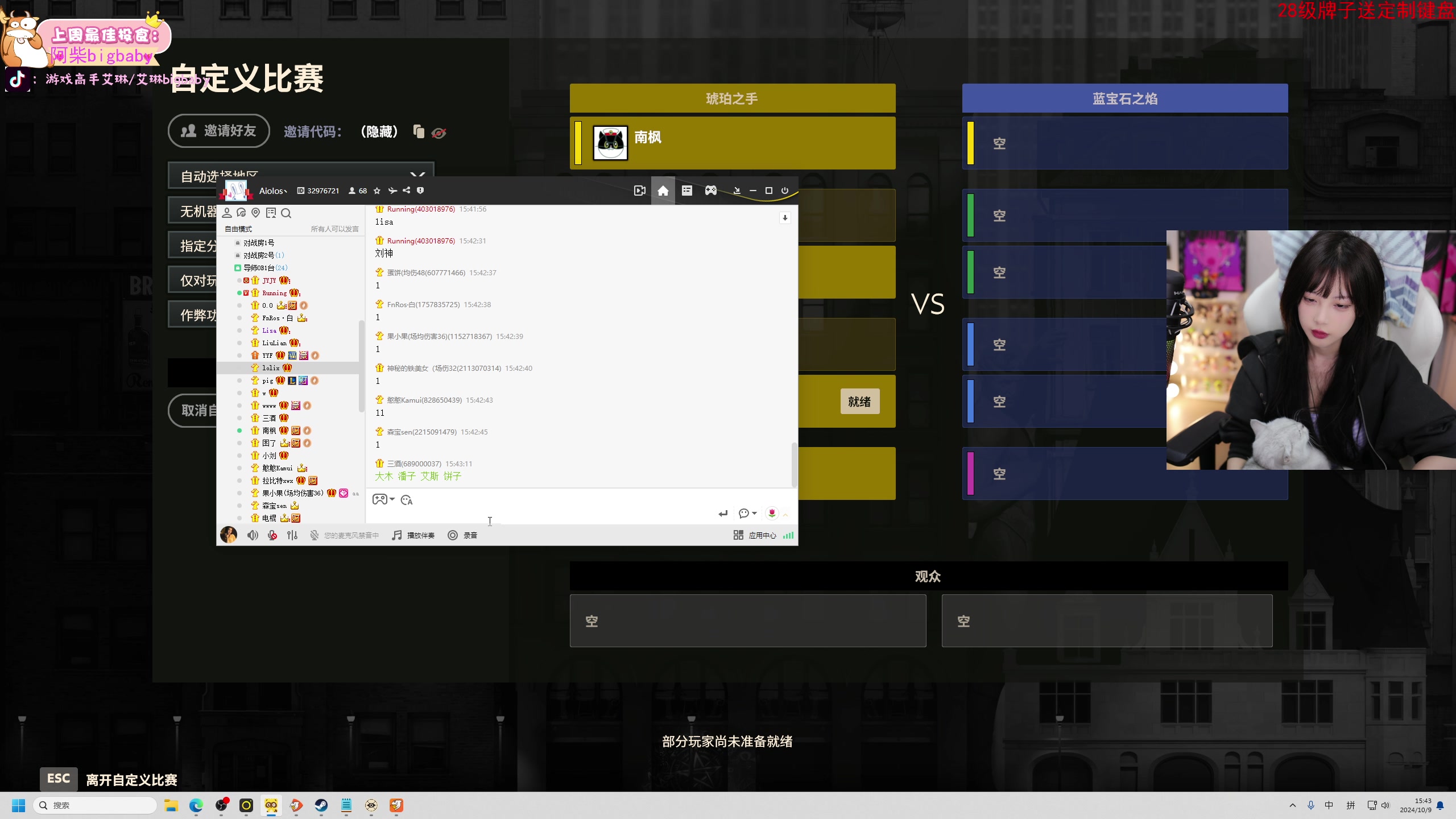The height and width of the screenshot is (819, 1456).
Task: Open the YY home tab icon
Action: tap(663, 191)
